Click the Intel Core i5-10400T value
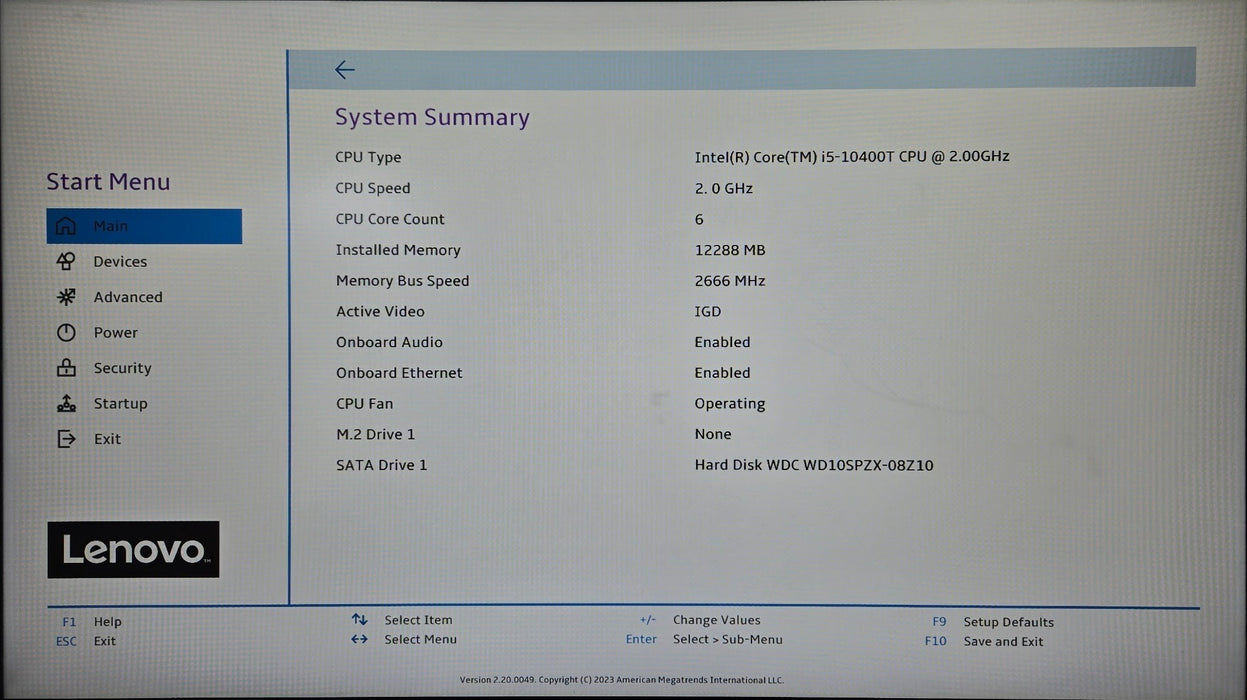This screenshot has height=700, width=1247. tap(852, 156)
